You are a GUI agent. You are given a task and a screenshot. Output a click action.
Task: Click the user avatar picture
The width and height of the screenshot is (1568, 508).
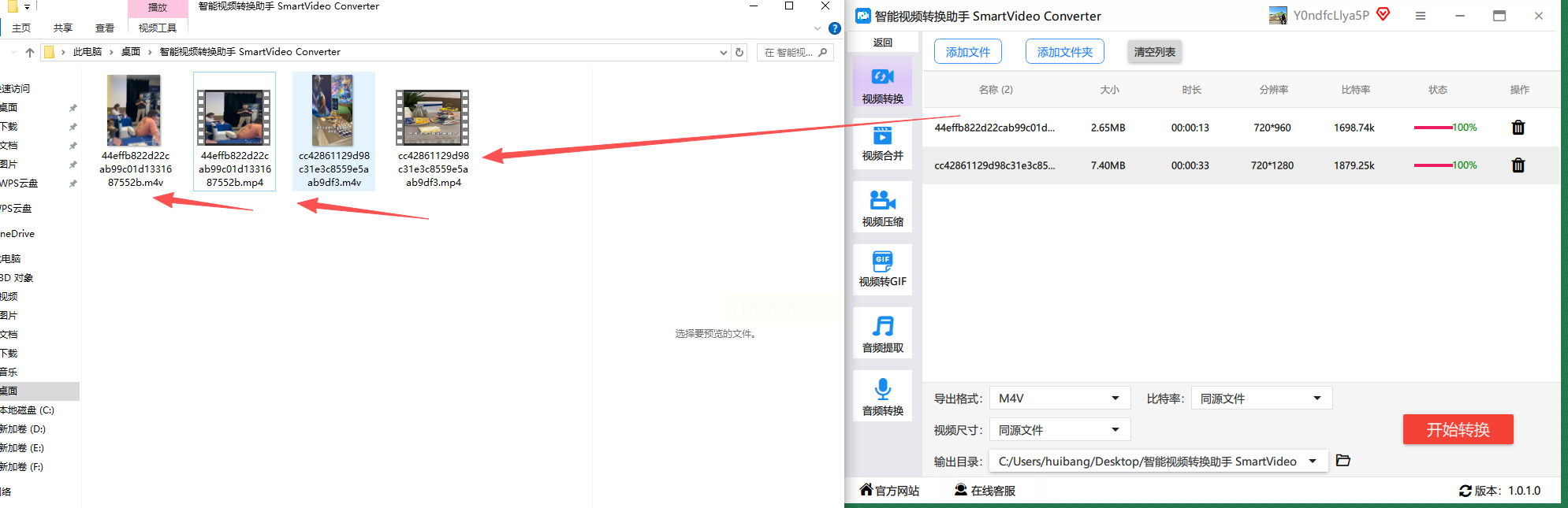(1278, 16)
